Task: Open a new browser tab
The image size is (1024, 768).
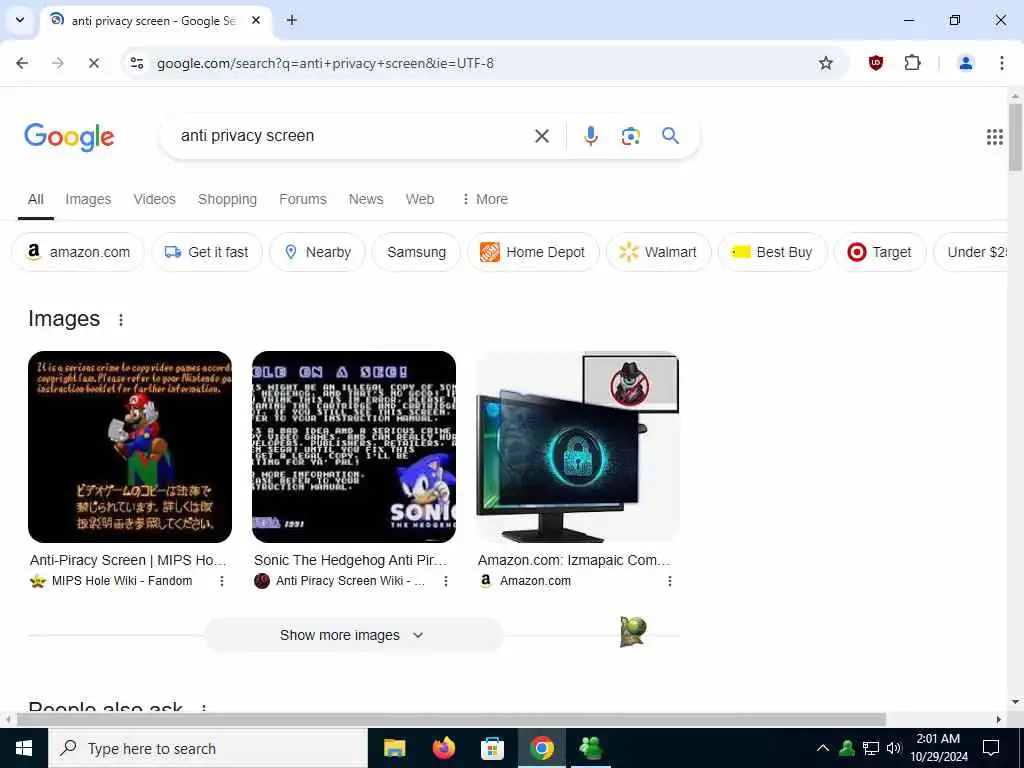Action: (292, 20)
